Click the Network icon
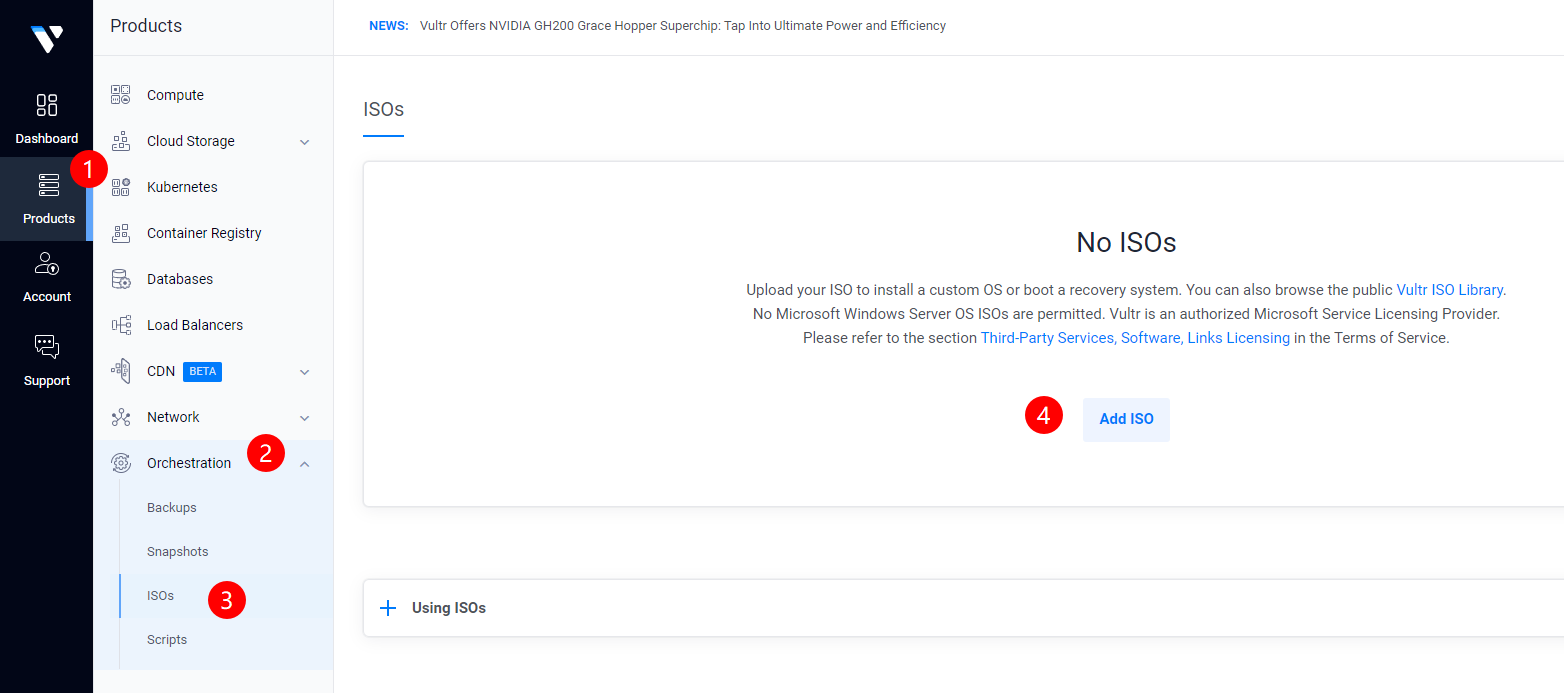Screen dimensions: 1564x693 tap(121, 417)
